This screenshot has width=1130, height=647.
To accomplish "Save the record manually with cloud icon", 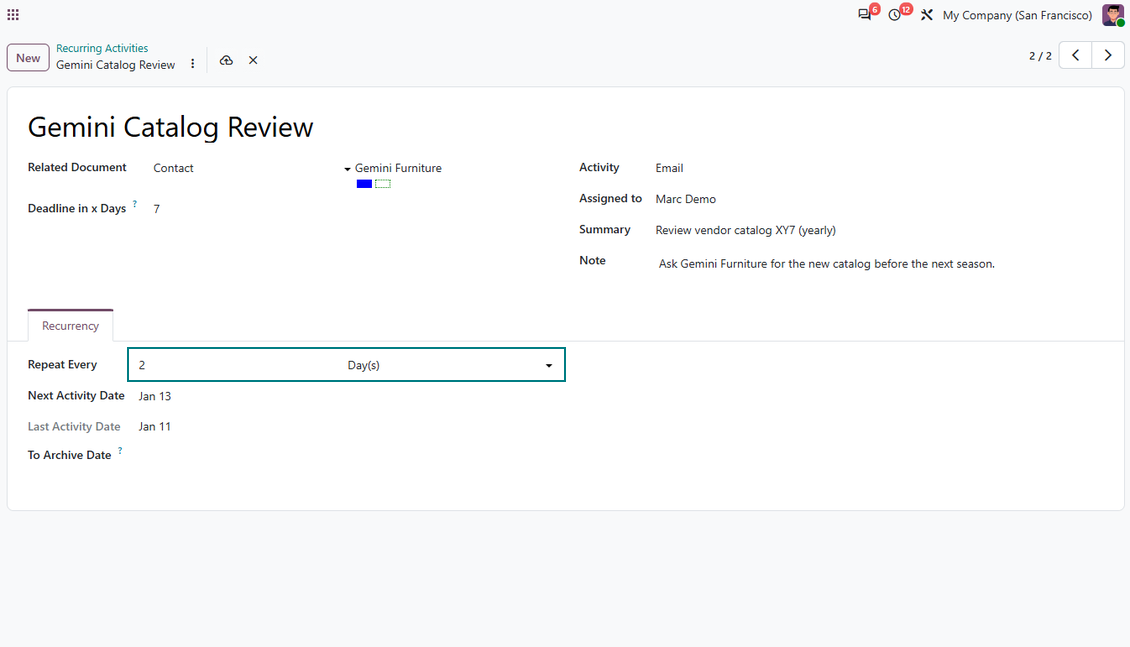I will coord(226,61).
